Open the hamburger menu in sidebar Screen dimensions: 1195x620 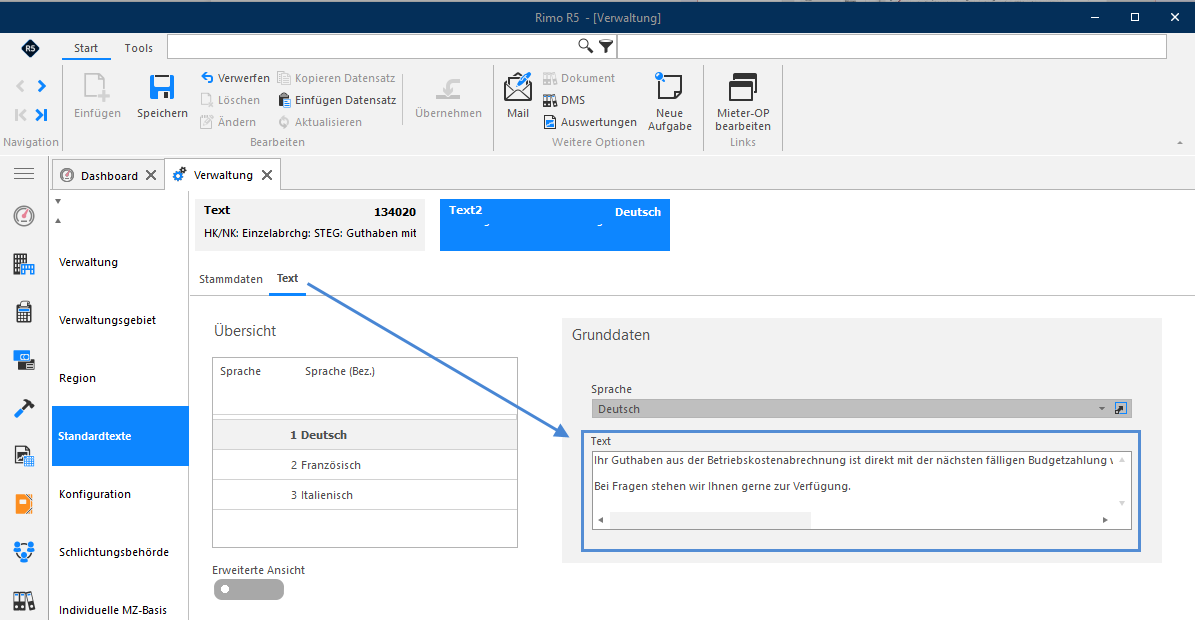click(x=24, y=174)
